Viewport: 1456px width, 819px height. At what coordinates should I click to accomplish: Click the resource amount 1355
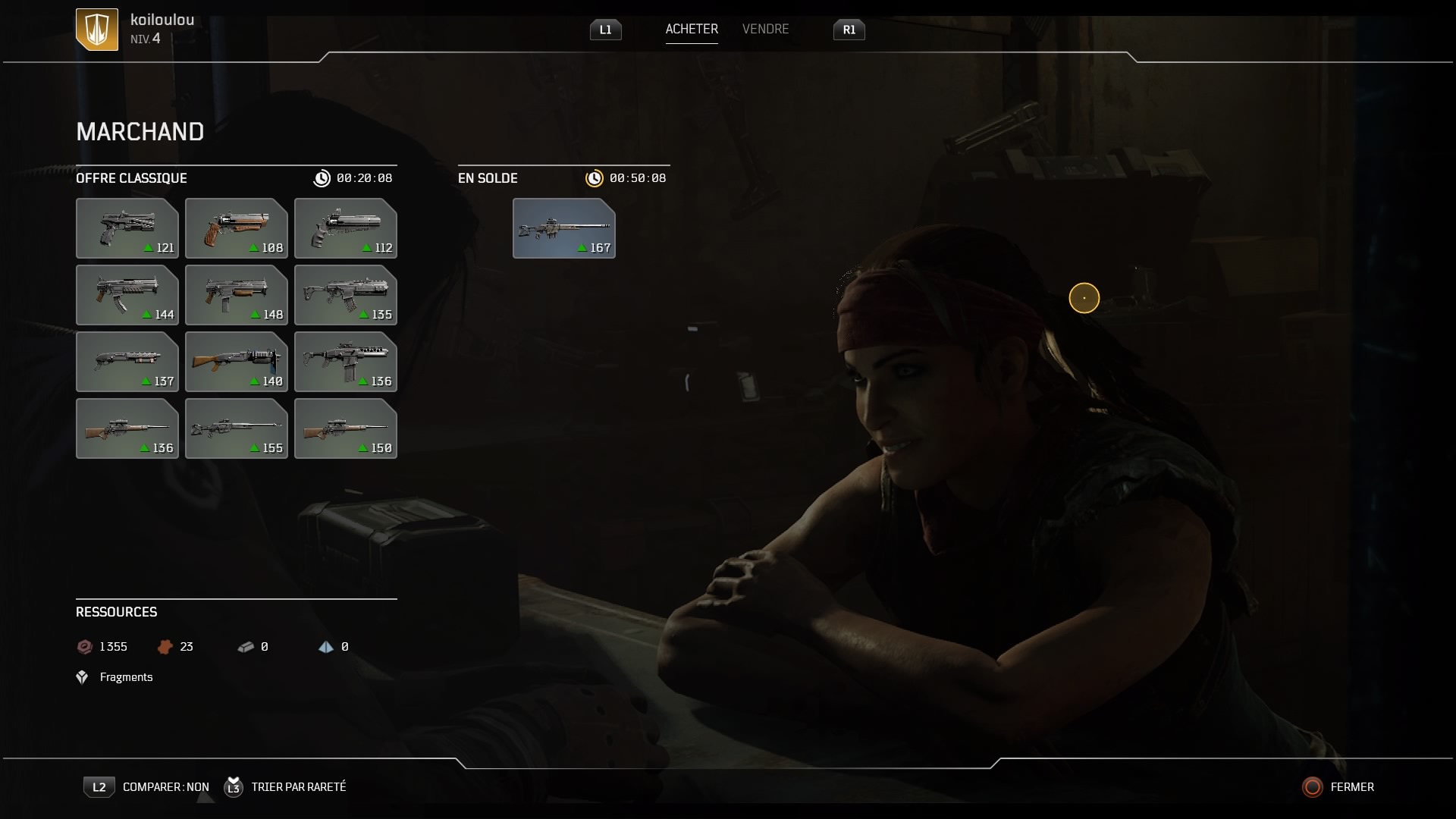pos(113,647)
